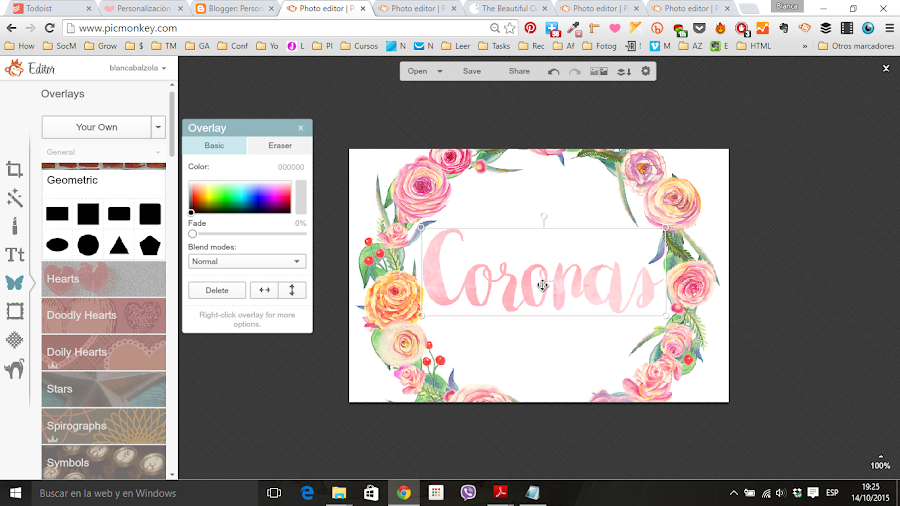
Task: Open the Stars overlay category
Action: tap(104, 389)
